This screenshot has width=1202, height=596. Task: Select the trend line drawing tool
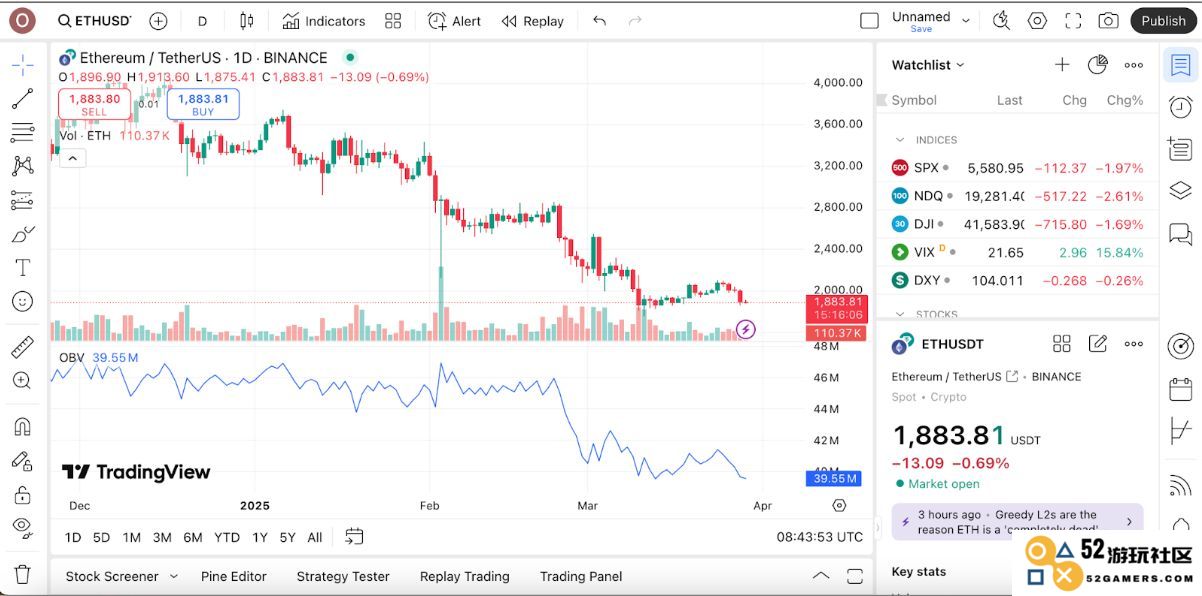[x=22, y=99]
